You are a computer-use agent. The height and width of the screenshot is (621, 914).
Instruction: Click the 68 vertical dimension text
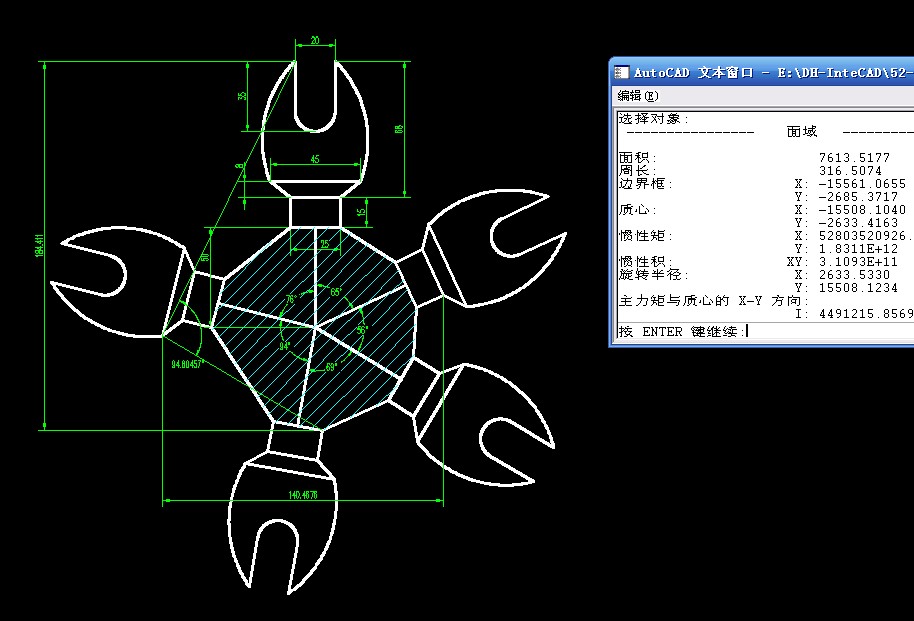pos(399,129)
